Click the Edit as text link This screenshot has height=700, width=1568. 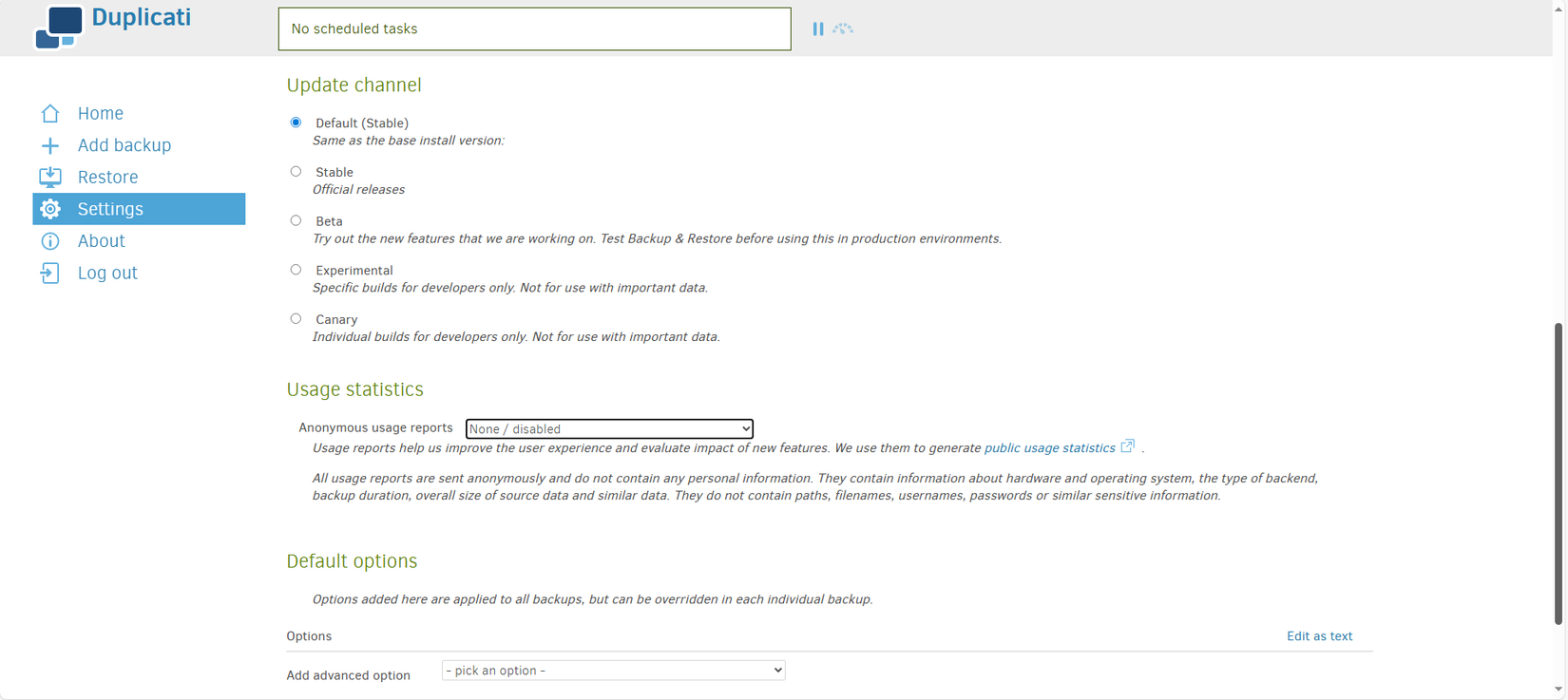[x=1319, y=636]
